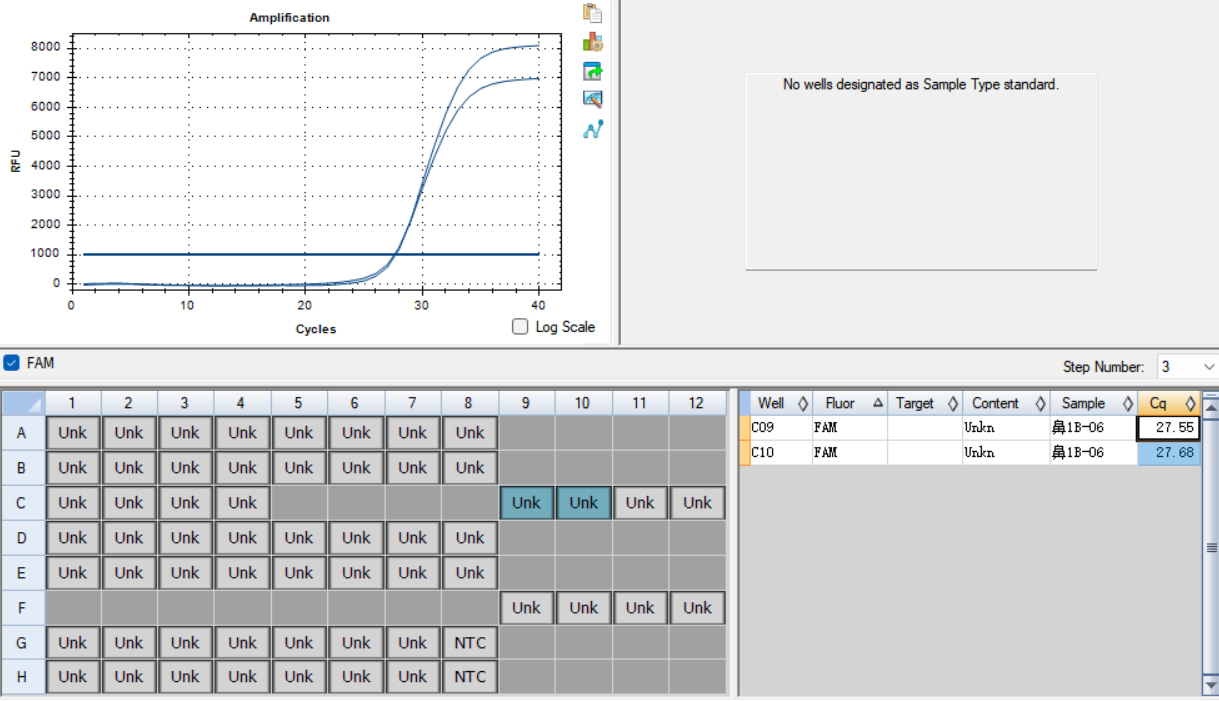Click the results table scrollbar grip
The height and width of the screenshot is (701, 1219).
pos(1211,547)
